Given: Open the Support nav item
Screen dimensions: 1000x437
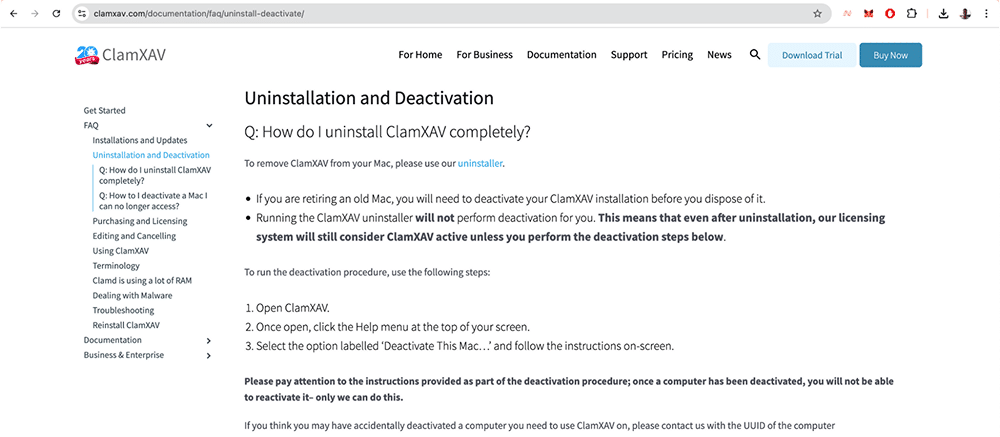Looking at the screenshot, I should (x=629, y=55).
